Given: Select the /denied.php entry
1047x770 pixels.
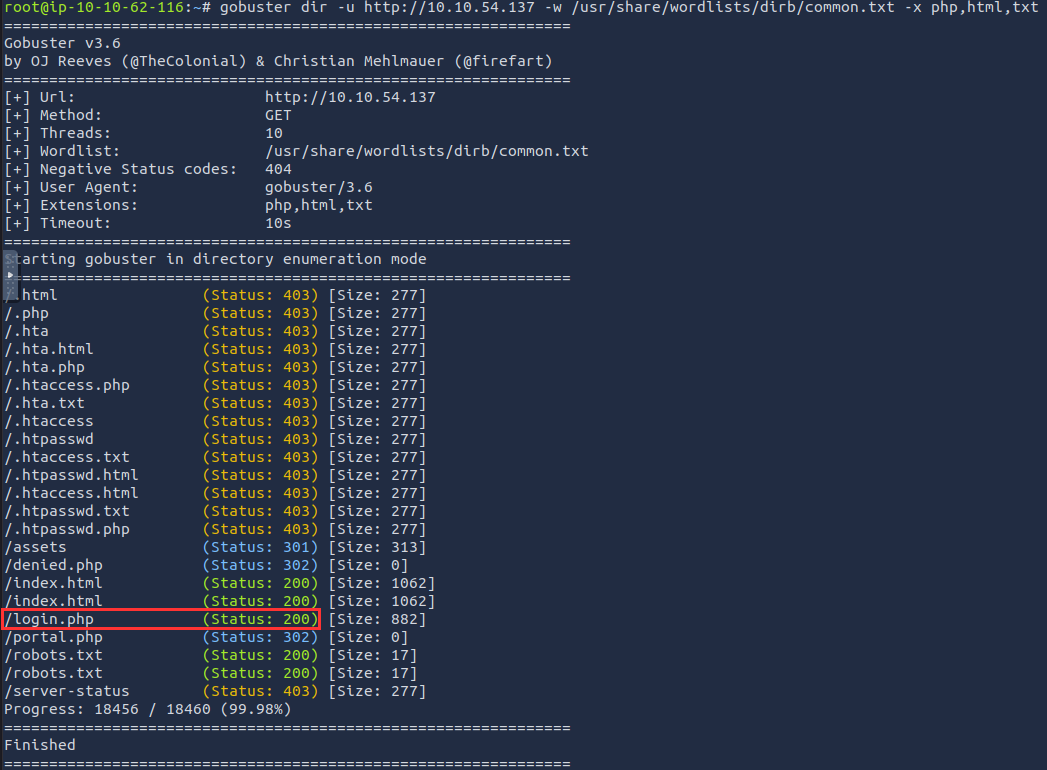Looking at the screenshot, I should click(54, 565).
